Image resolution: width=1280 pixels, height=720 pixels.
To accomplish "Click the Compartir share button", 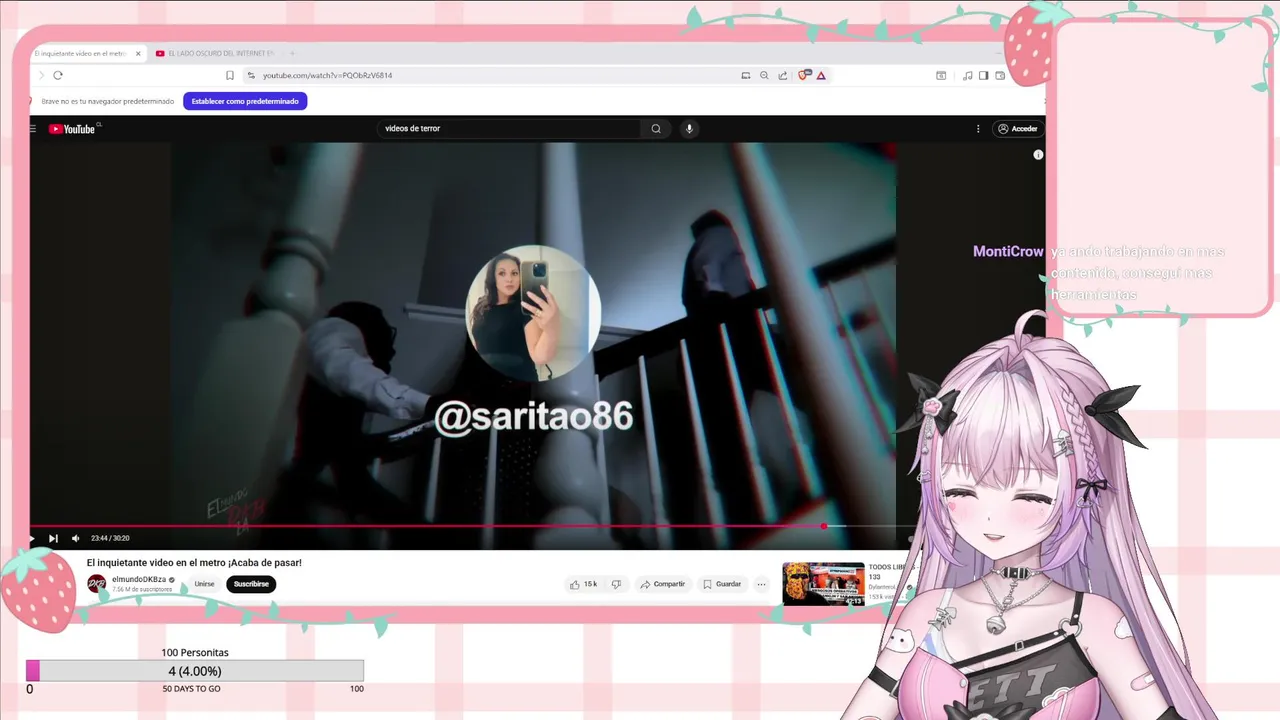I will (x=663, y=584).
